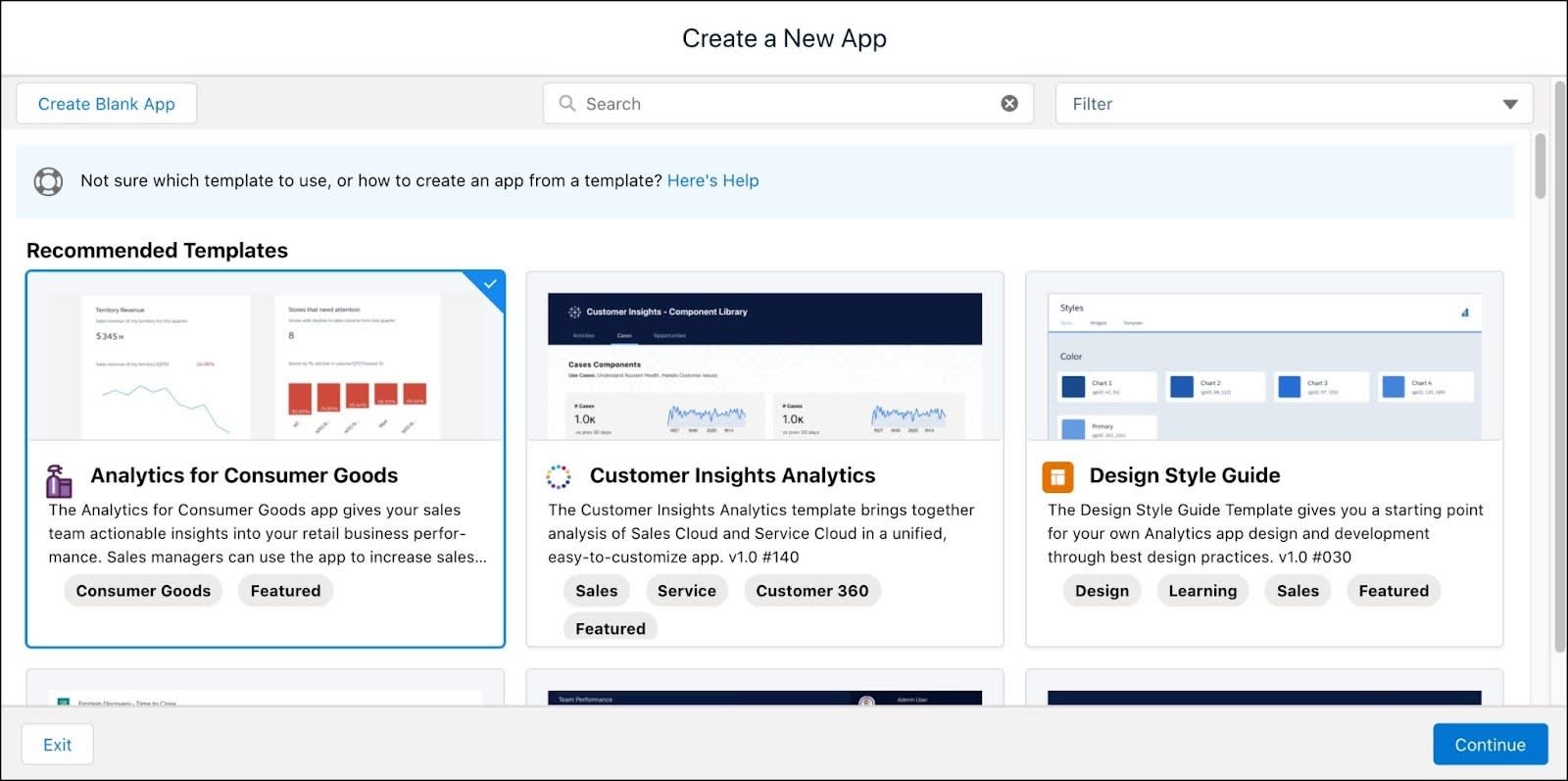Click the Design Style Guide title
The height and width of the screenshot is (781, 1568).
[1184, 475]
